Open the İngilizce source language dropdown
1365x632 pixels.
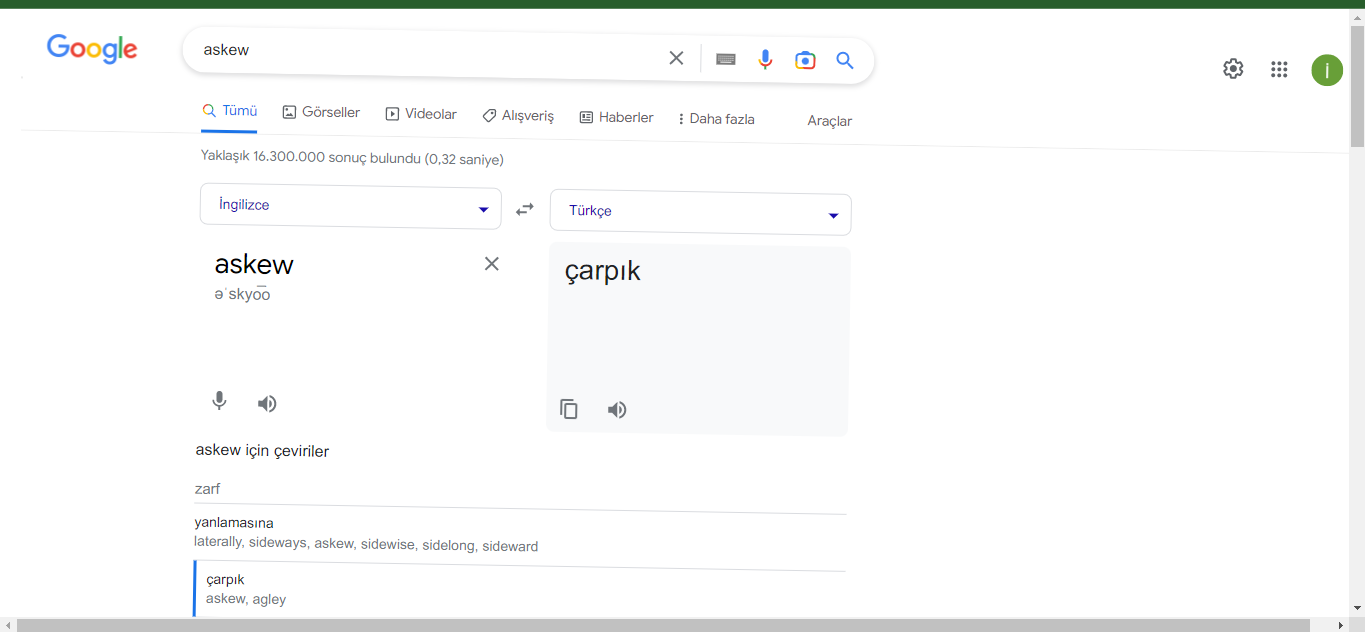coord(350,207)
